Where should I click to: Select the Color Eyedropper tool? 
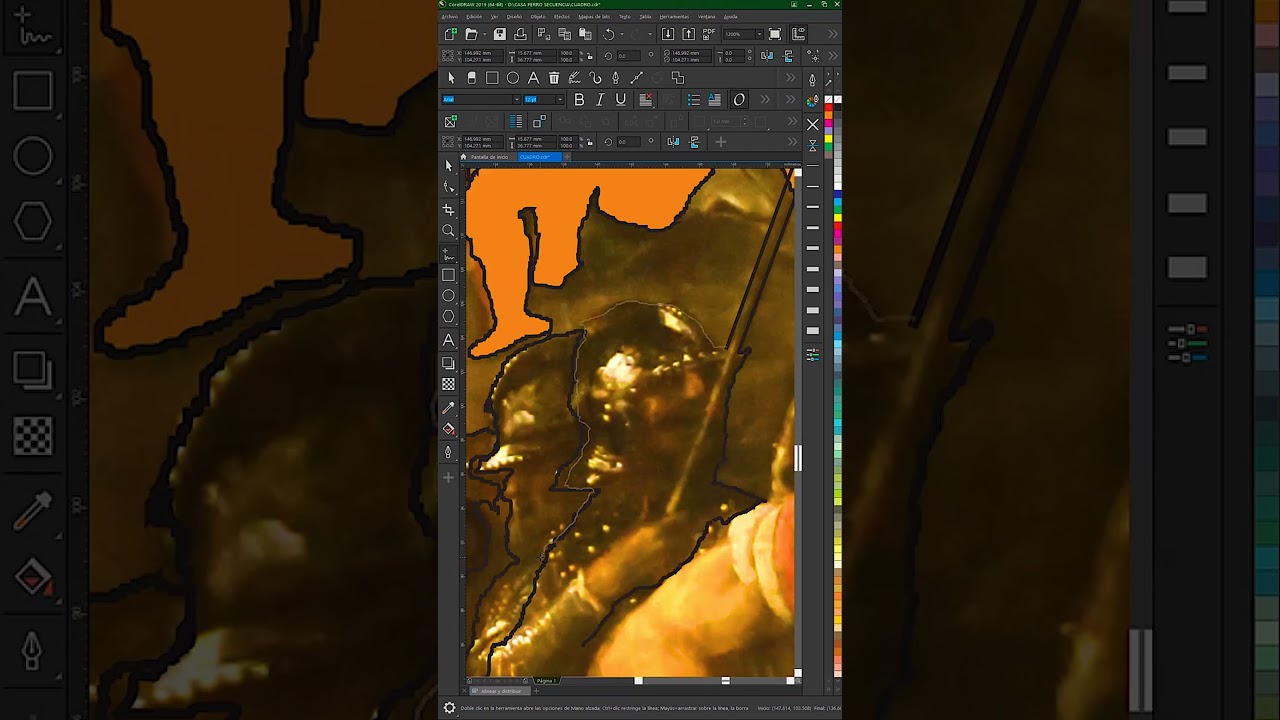tap(449, 408)
